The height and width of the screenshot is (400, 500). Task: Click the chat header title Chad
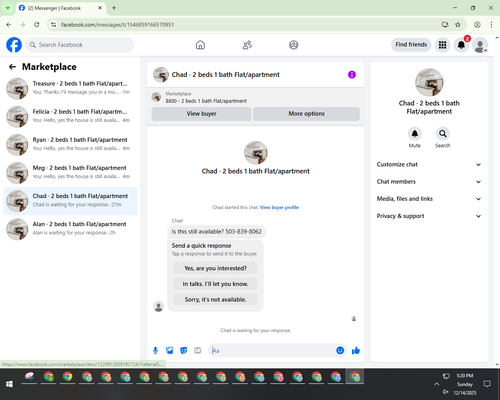point(226,75)
